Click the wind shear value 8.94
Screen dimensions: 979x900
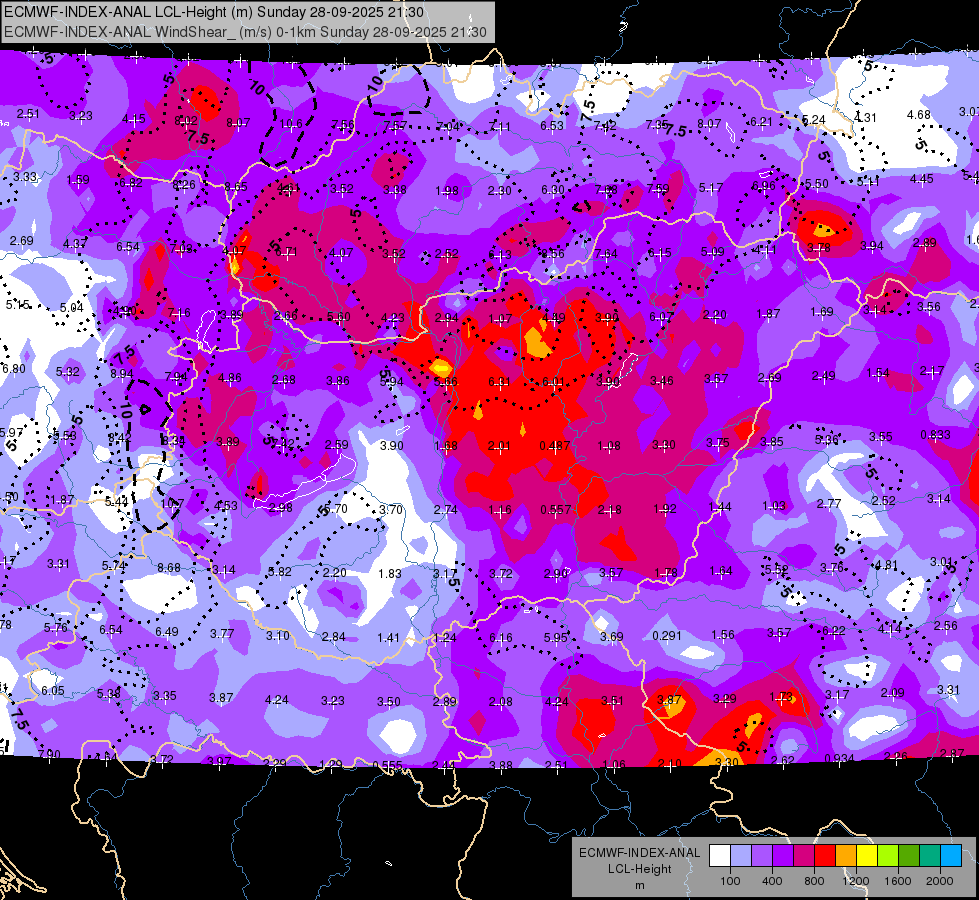click(x=122, y=373)
